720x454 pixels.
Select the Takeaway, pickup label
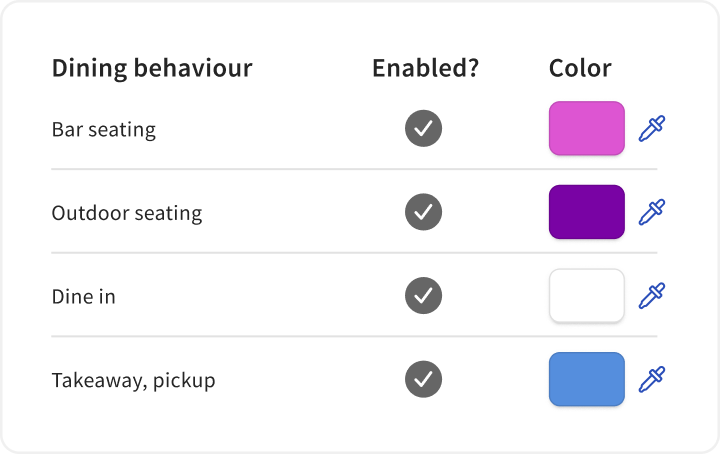(x=134, y=381)
